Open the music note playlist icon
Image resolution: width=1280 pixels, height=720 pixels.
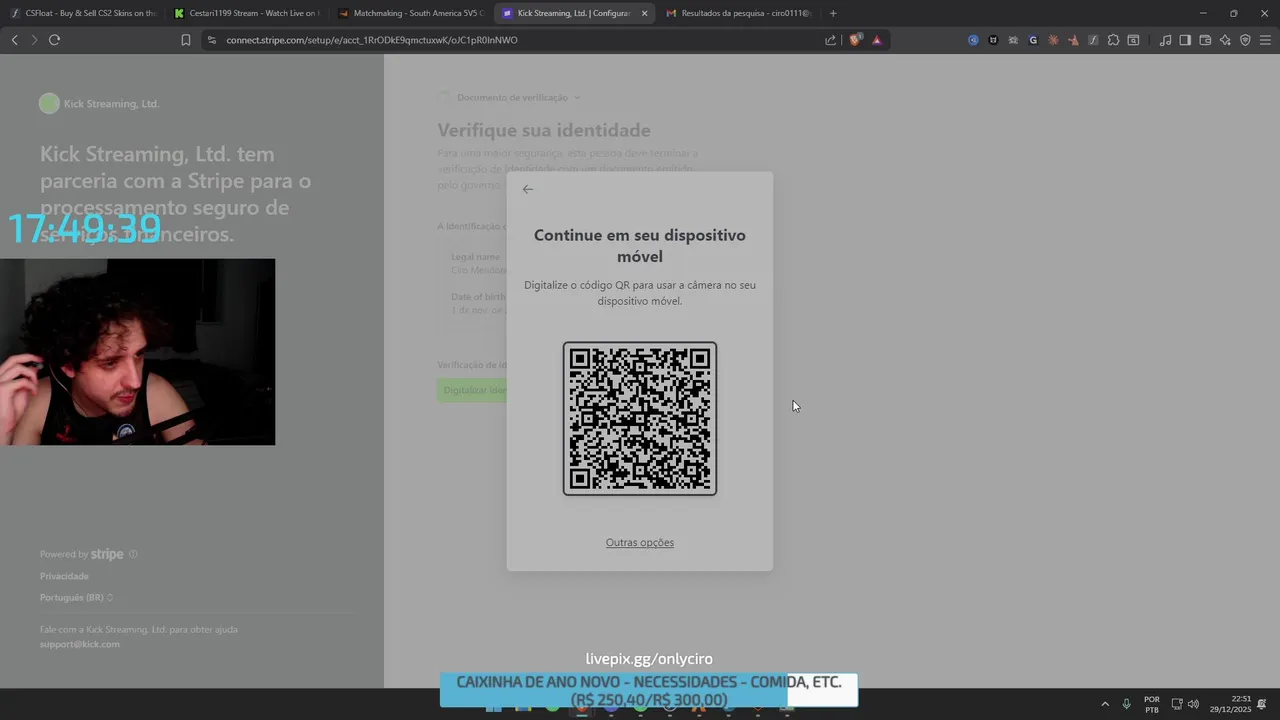[1165, 40]
